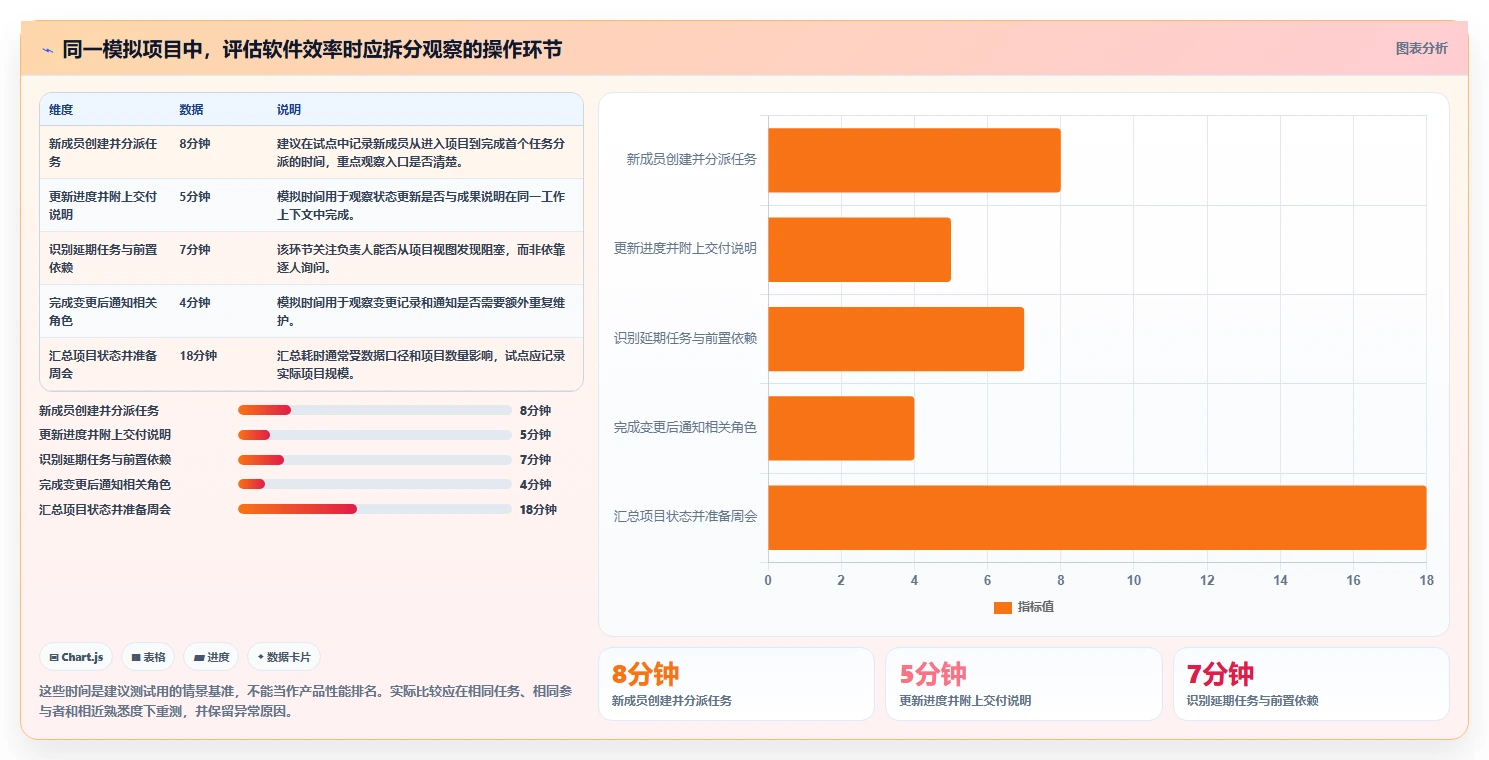This screenshot has width=1489, height=760.
Task: Click the chart axis label 更新进度并附上交付说明
Action: pyautogui.click(x=685, y=248)
